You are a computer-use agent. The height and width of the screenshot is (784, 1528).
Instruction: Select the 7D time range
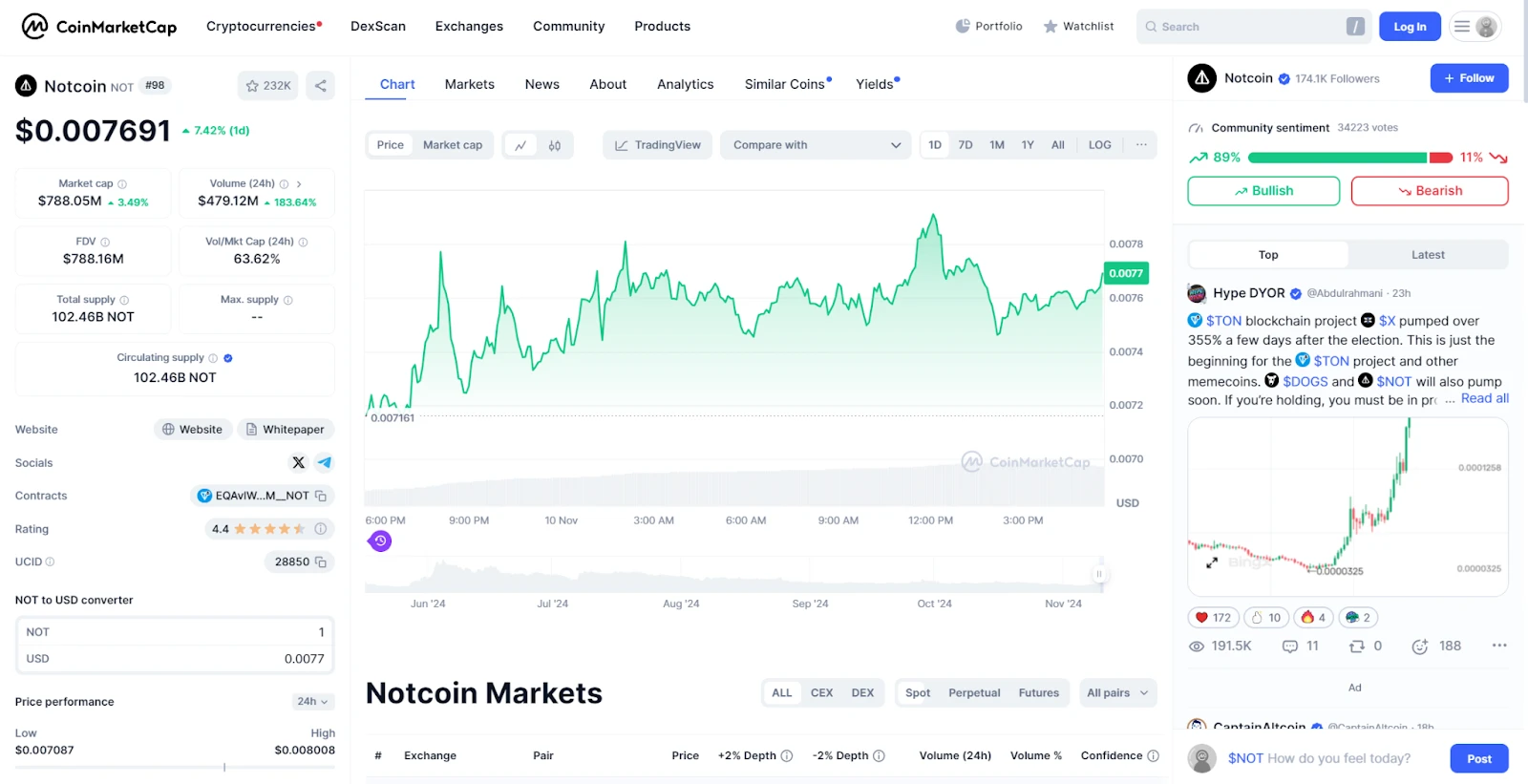point(966,145)
